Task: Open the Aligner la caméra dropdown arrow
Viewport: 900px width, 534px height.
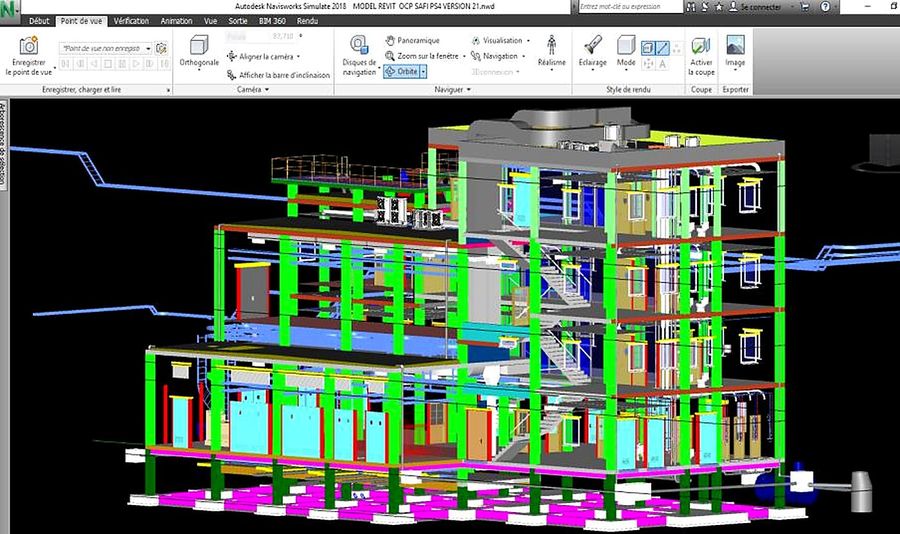Action: (298, 56)
